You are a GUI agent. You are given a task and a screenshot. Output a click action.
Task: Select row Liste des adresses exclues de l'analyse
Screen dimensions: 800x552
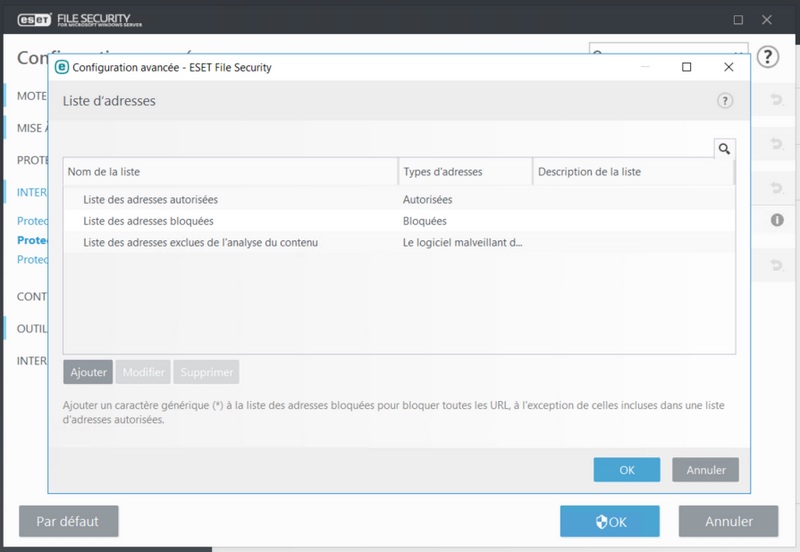click(x=399, y=242)
